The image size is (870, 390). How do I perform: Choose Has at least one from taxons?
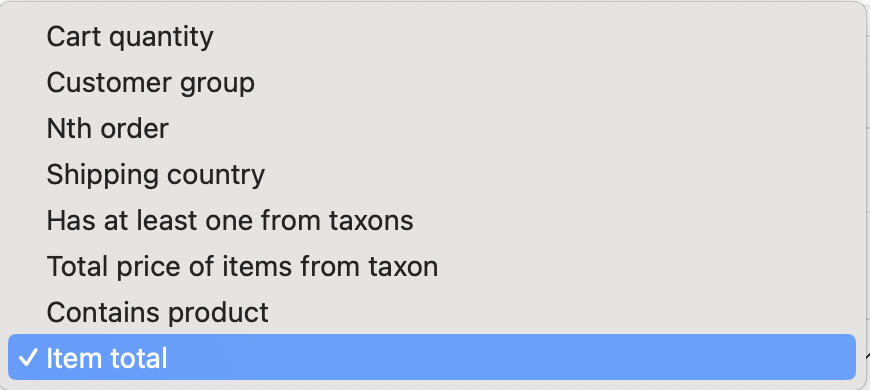(x=432, y=221)
